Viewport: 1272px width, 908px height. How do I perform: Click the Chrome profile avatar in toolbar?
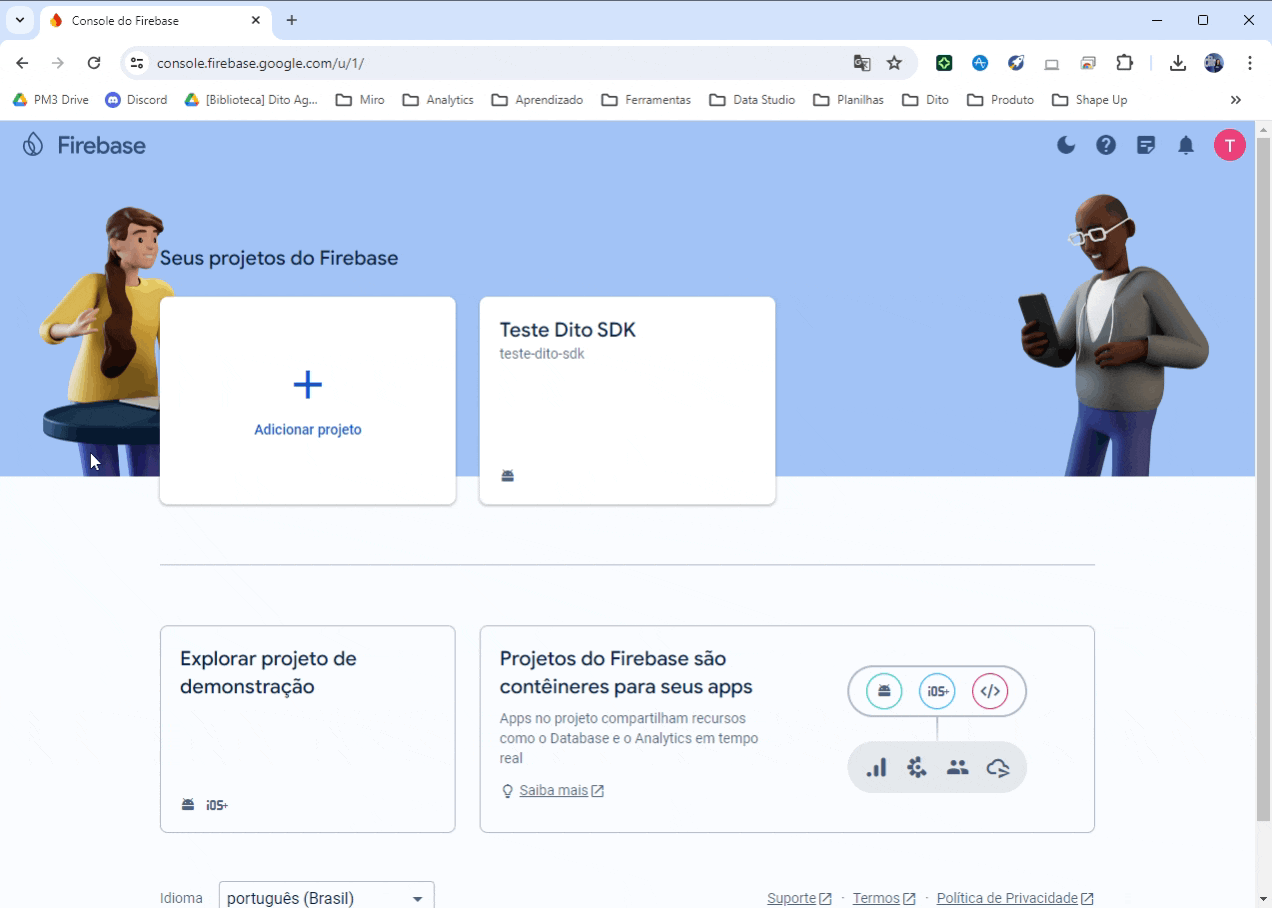[1214, 63]
